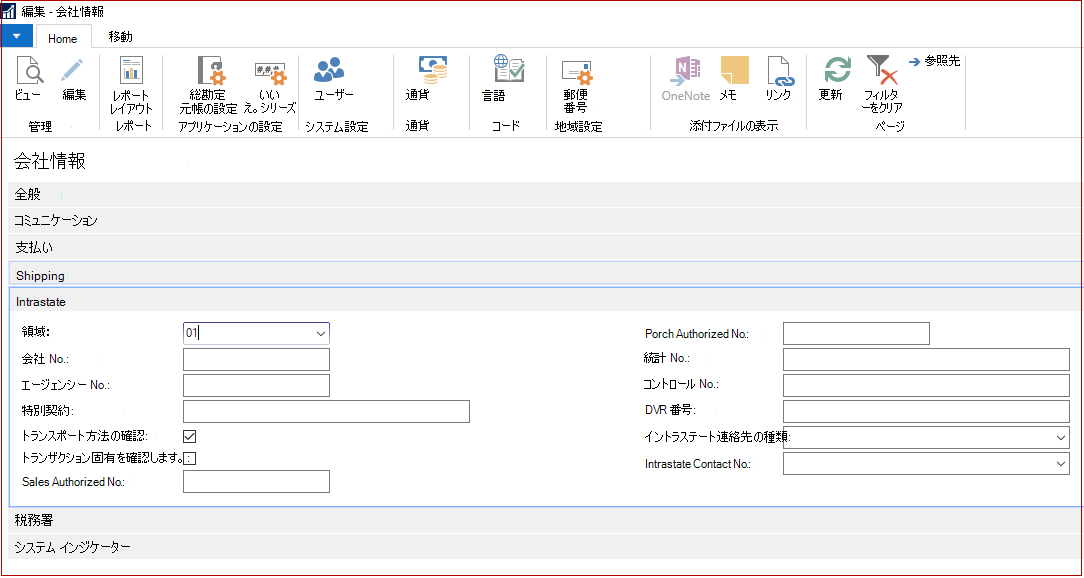The height and width of the screenshot is (578, 1084).
Task: Click the エージェンシー No. input field
Action: pos(256,385)
